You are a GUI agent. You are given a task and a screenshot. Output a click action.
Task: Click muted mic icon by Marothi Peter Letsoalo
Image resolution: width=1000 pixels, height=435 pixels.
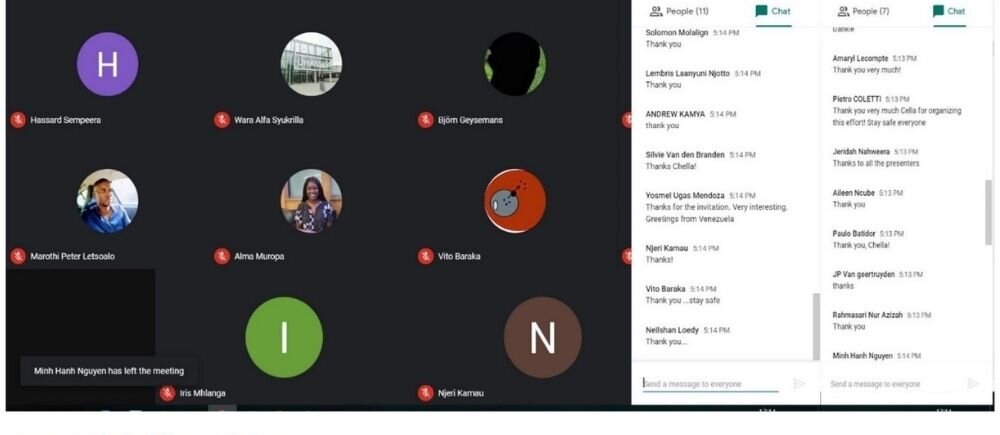point(17,256)
